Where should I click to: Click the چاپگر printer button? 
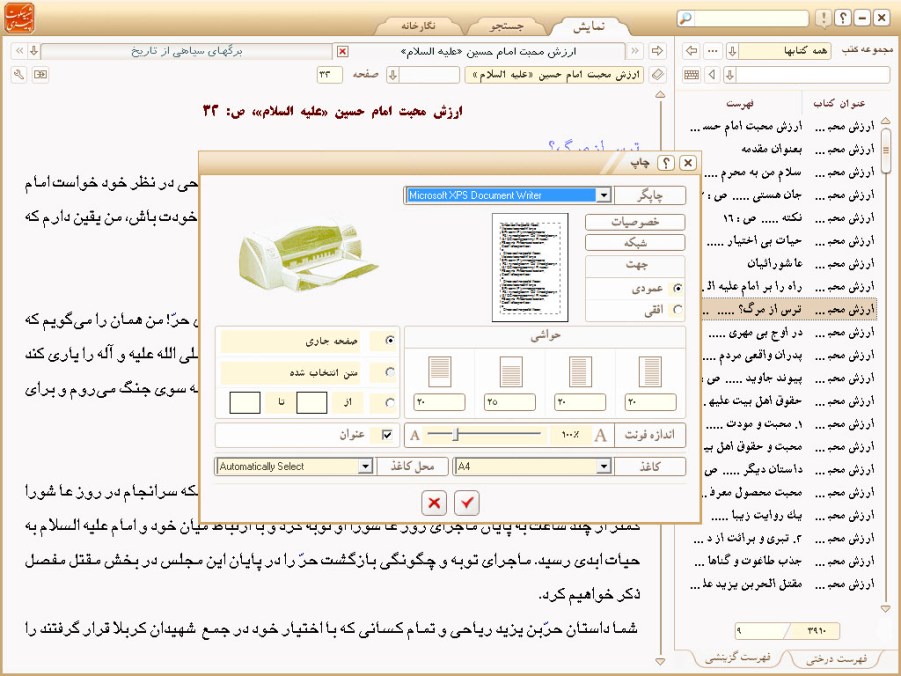coord(650,195)
